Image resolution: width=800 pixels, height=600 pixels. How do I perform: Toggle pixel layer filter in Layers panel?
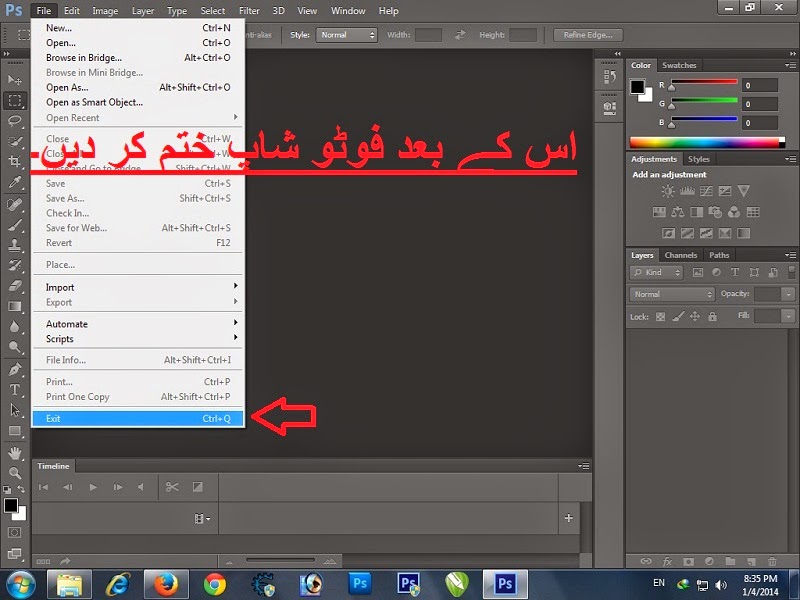(x=697, y=272)
